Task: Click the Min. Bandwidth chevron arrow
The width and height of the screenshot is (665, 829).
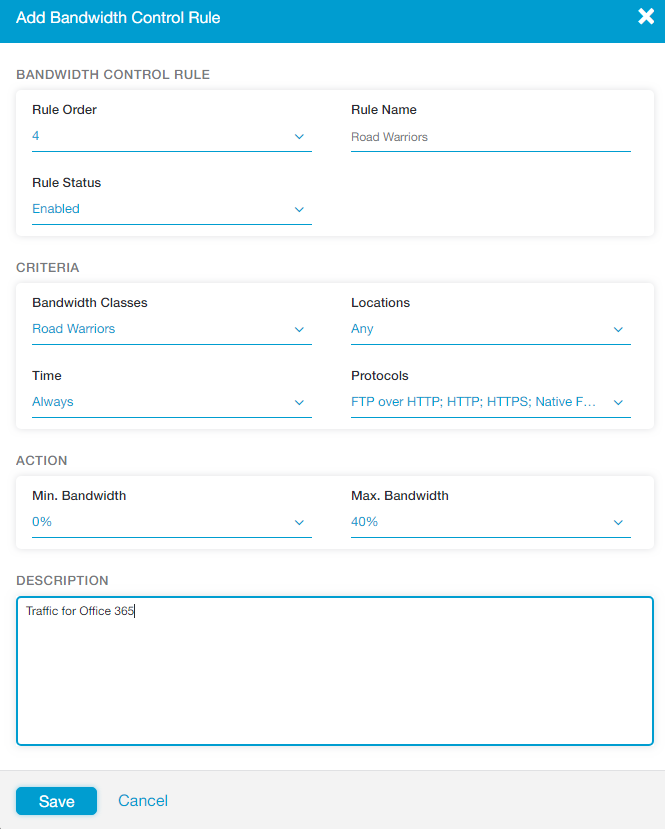Action: [x=299, y=523]
